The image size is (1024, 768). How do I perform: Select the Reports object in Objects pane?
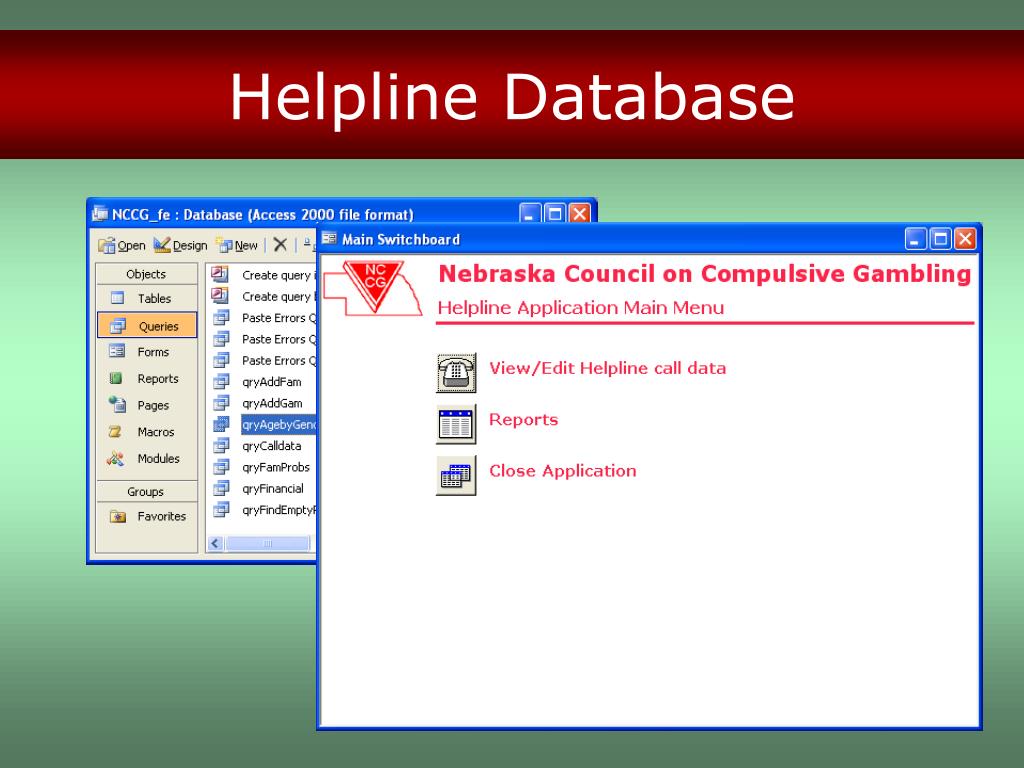pos(146,379)
